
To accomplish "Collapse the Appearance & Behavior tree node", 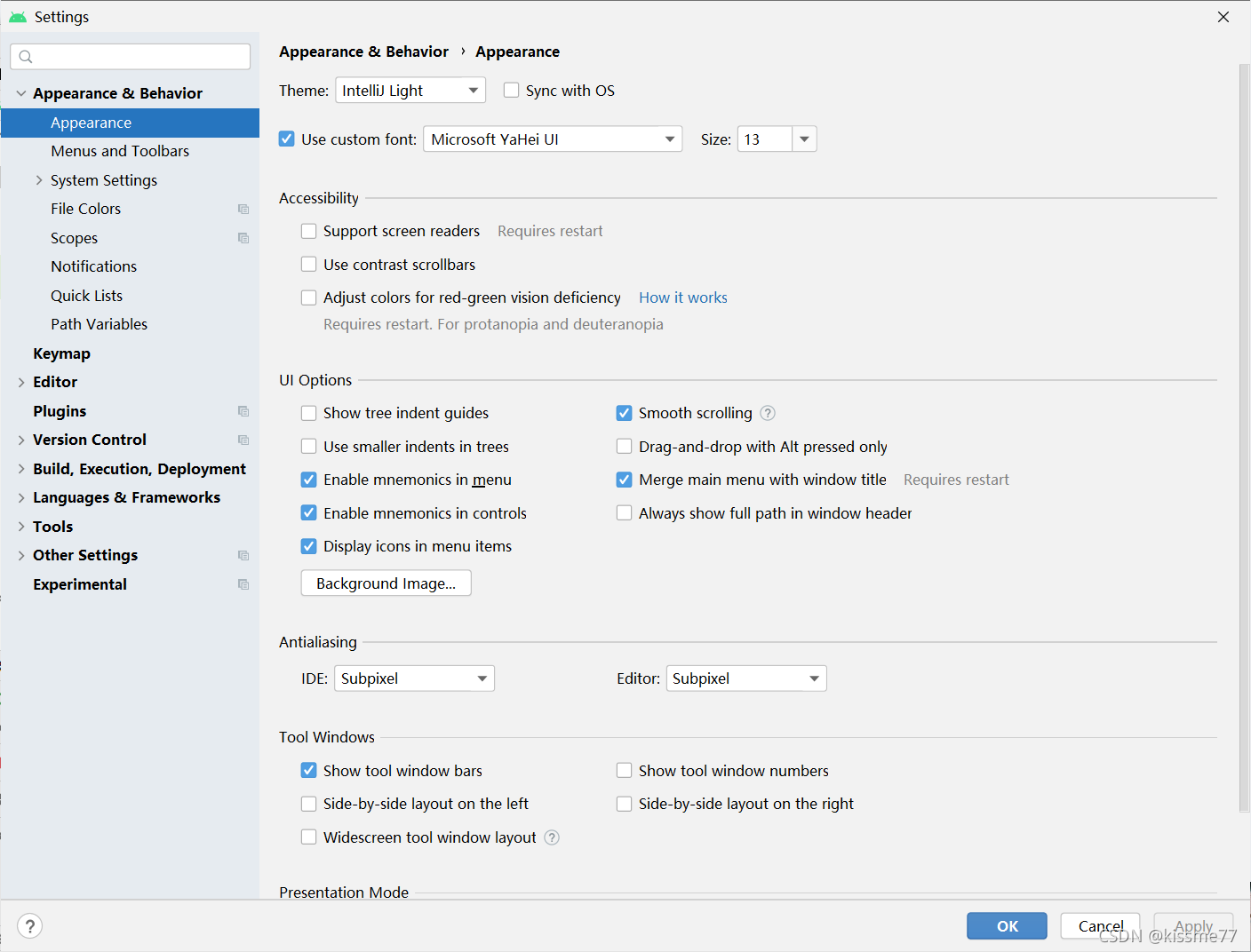I will point(21,93).
